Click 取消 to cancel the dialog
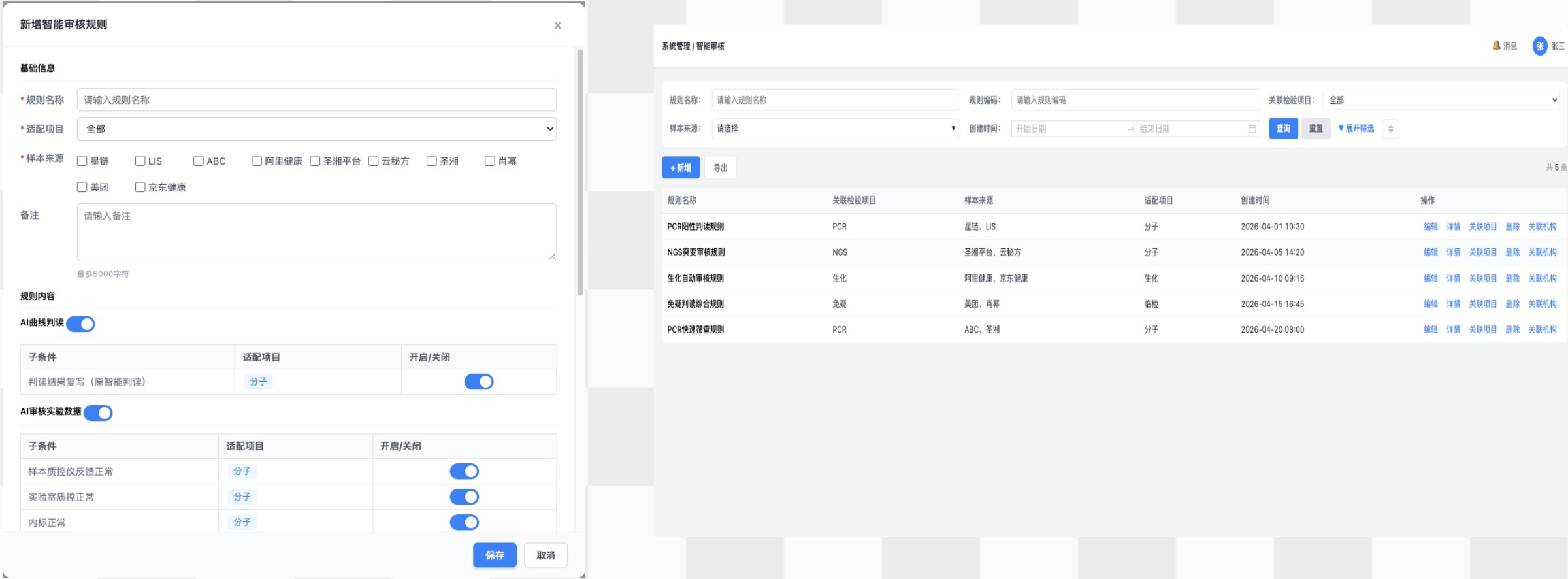 point(546,555)
